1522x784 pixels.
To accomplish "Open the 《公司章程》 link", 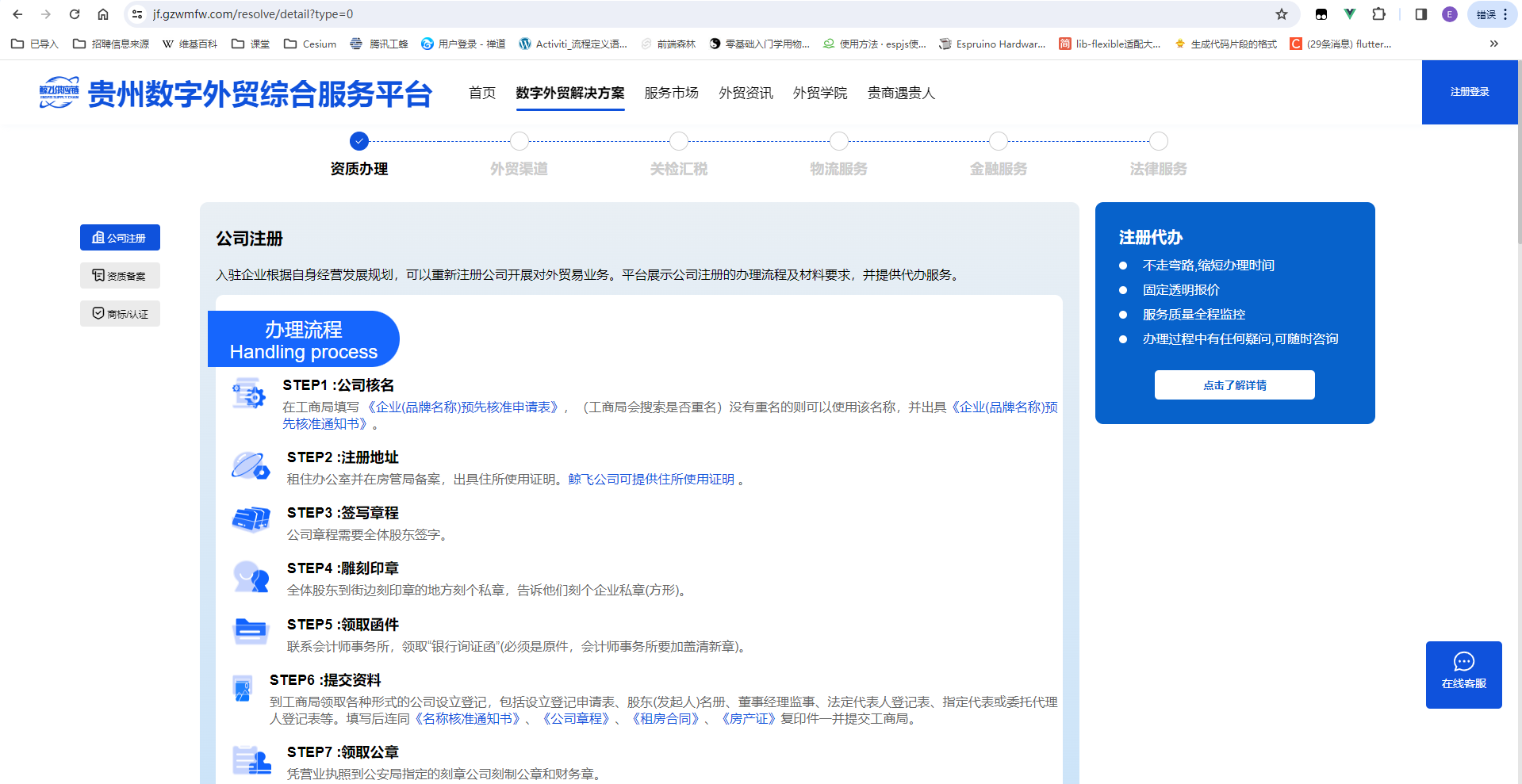I will (x=576, y=719).
